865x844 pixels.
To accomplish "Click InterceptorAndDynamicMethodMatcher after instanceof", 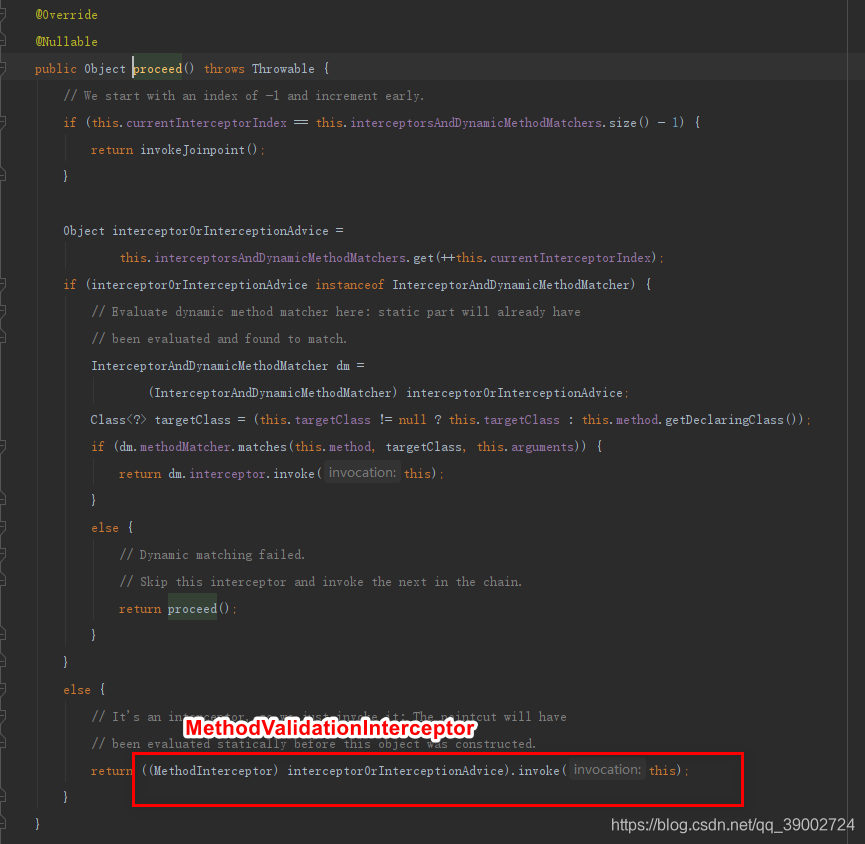I will pyautogui.click(x=511, y=285).
